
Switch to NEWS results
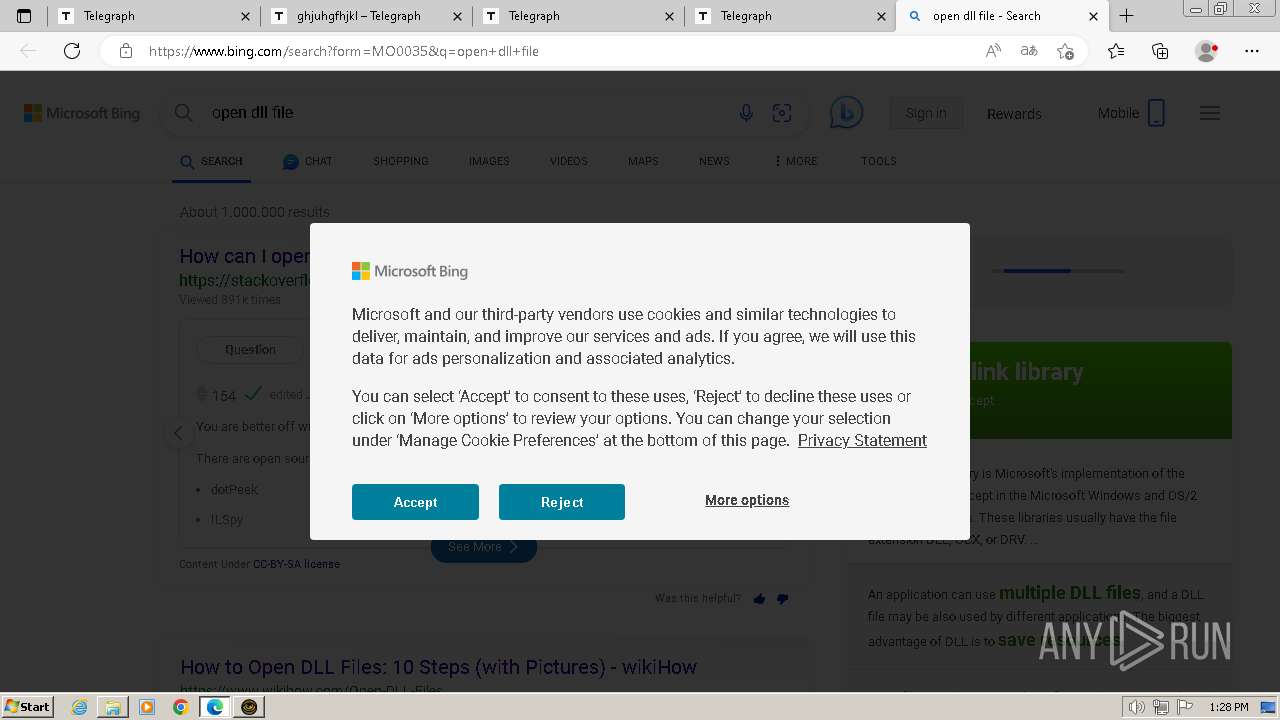pos(714,161)
